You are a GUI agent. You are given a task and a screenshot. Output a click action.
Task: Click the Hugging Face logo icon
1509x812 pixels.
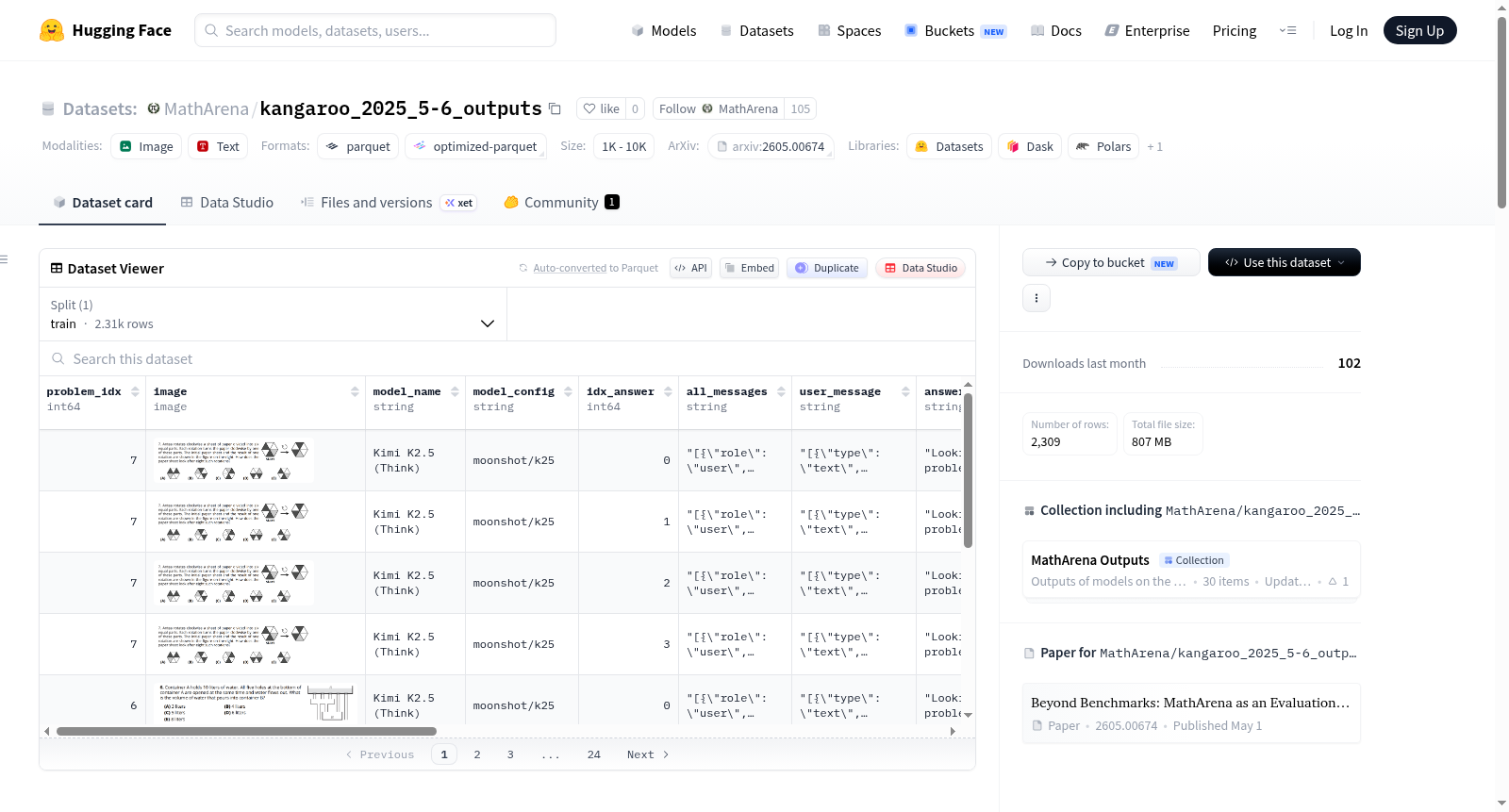pos(52,30)
